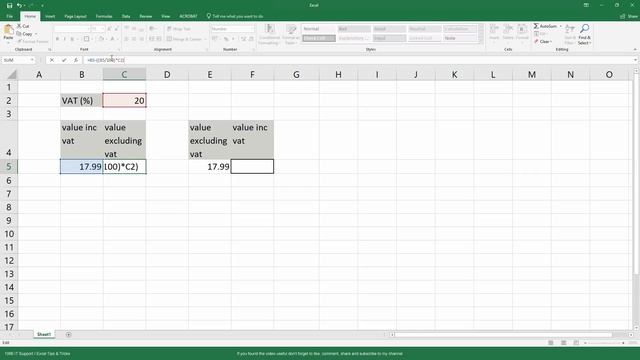Click the zoom slider in status bar
The height and width of the screenshot is (360, 640).
(604, 343)
